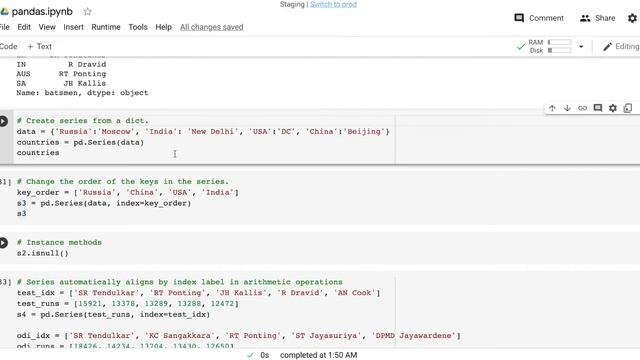Open the Insert menu
Image resolution: width=640 pixels, height=360 pixels.
coord(73,27)
